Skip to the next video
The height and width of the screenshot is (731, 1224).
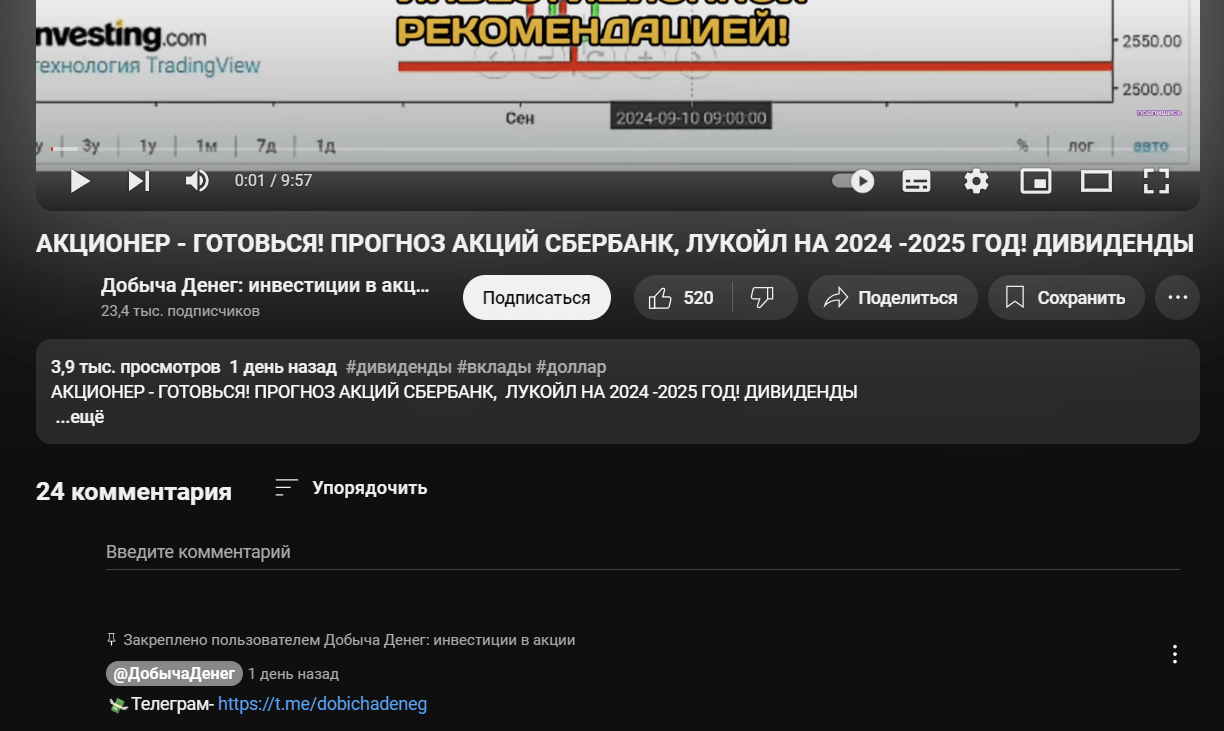point(139,181)
